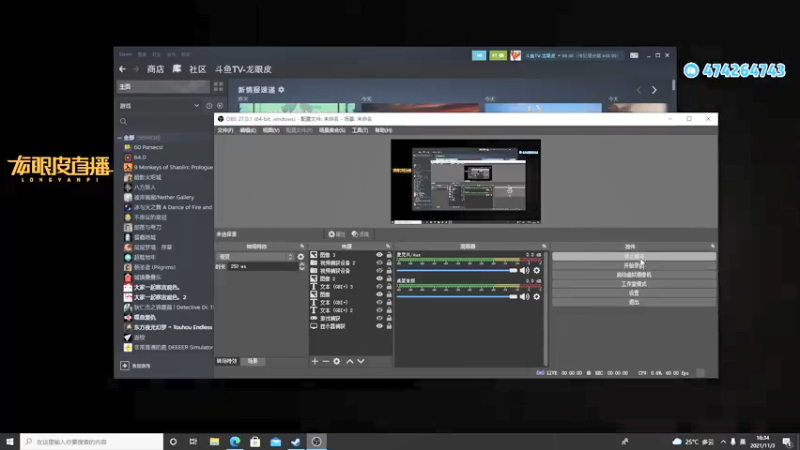This screenshot has height=450, width=800.
Task: Click the ready-to-play filter icon in Steam
Action: tap(220, 106)
